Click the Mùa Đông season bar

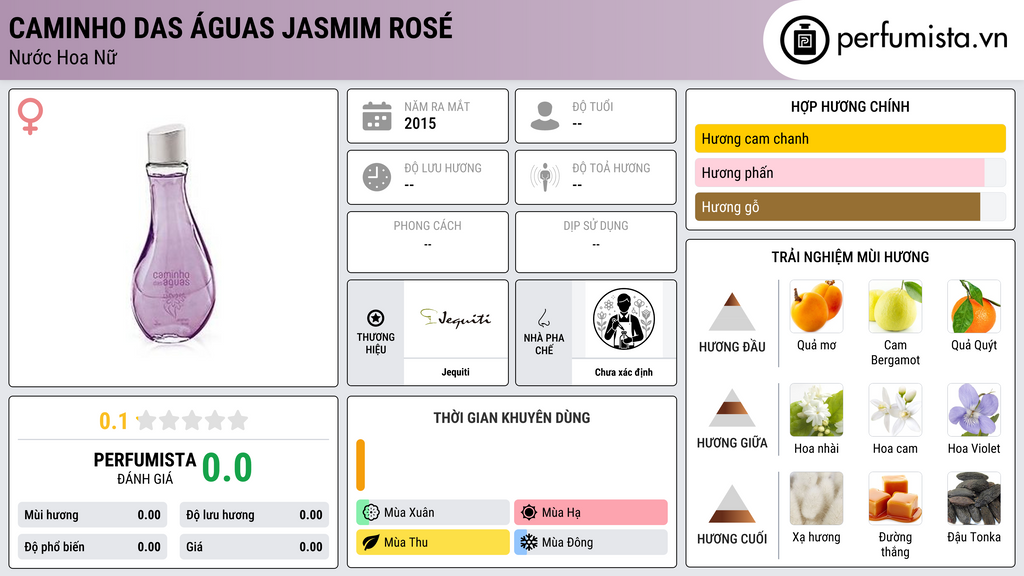(591, 542)
